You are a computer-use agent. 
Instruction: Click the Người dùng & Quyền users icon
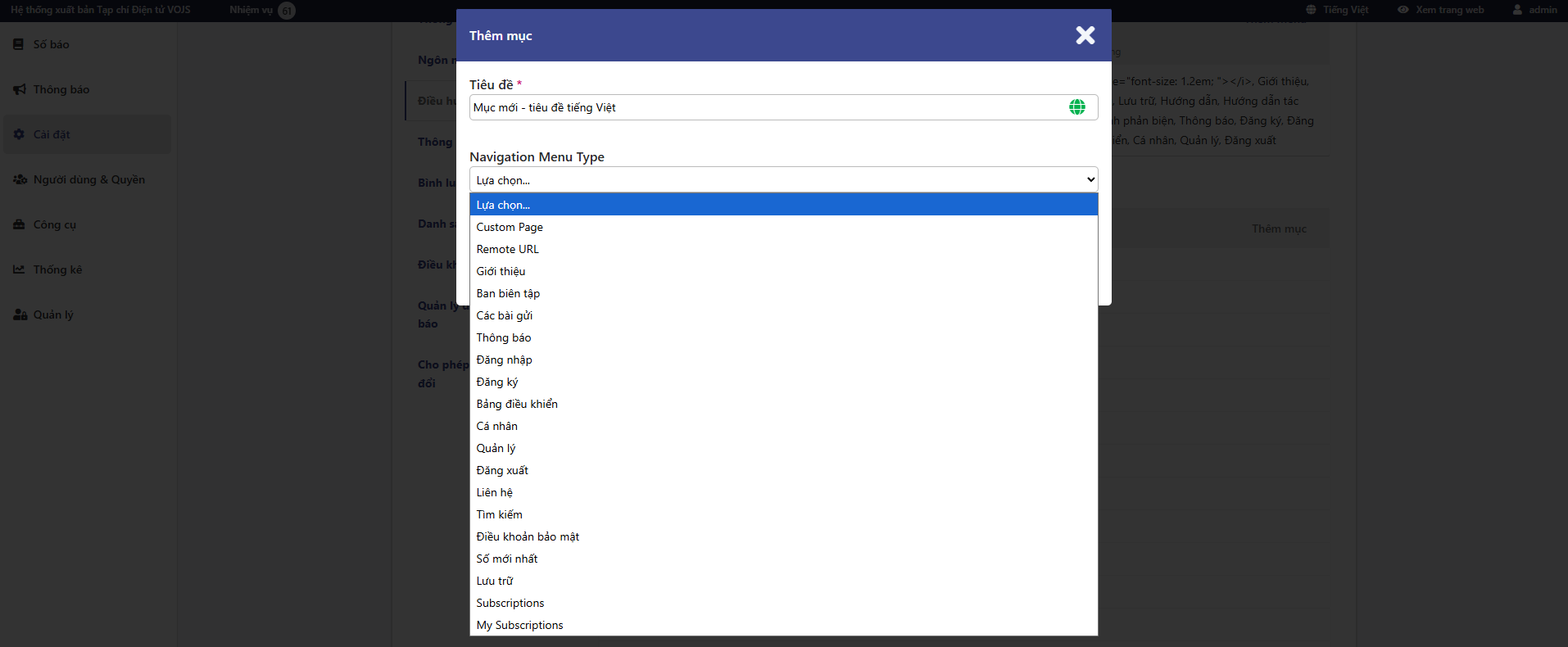click(20, 179)
